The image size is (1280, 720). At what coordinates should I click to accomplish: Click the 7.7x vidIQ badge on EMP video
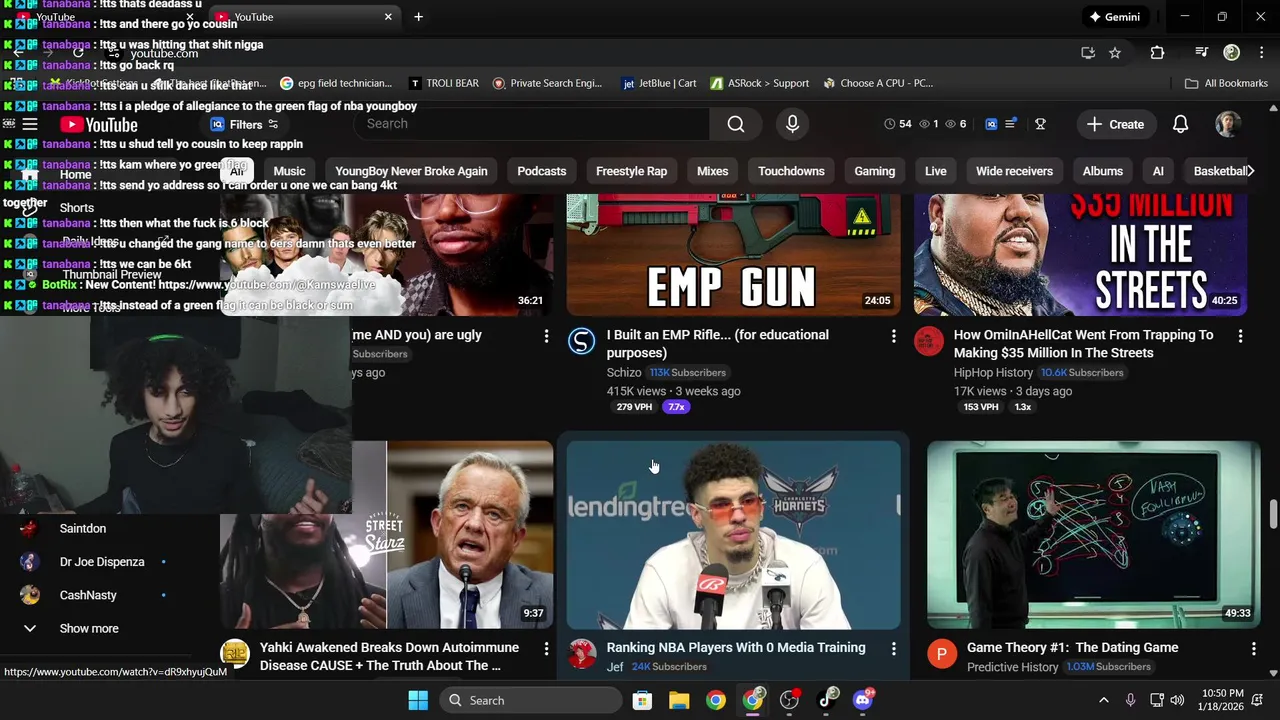tap(676, 407)
